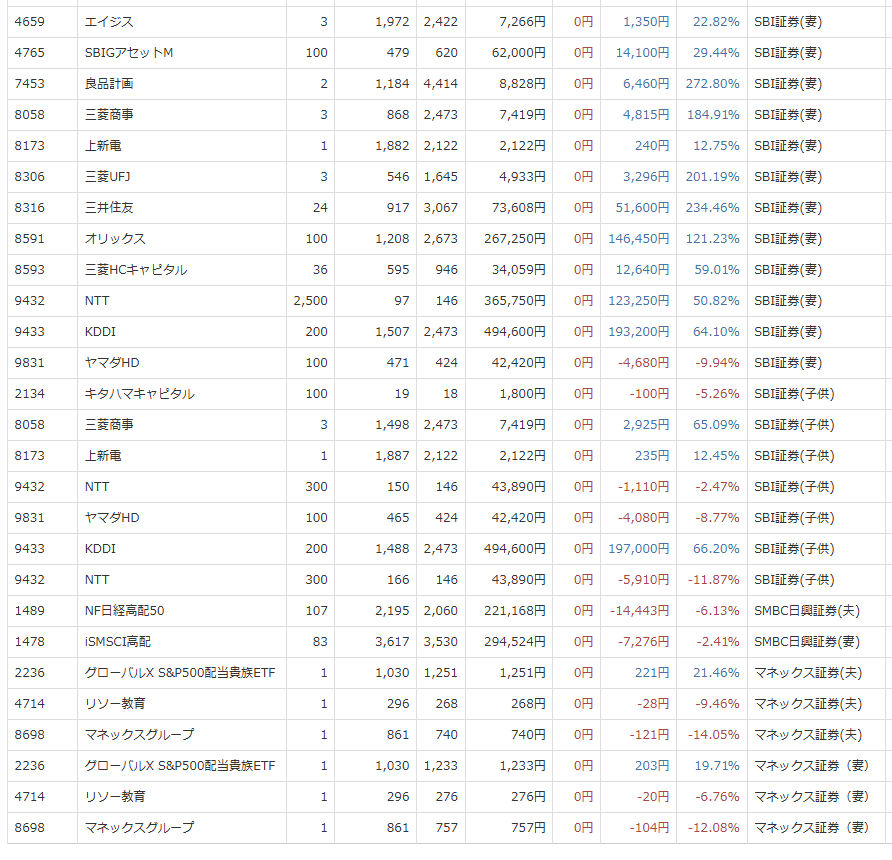Select stock code 2134

pyautogui.click(x=30, y=394)
